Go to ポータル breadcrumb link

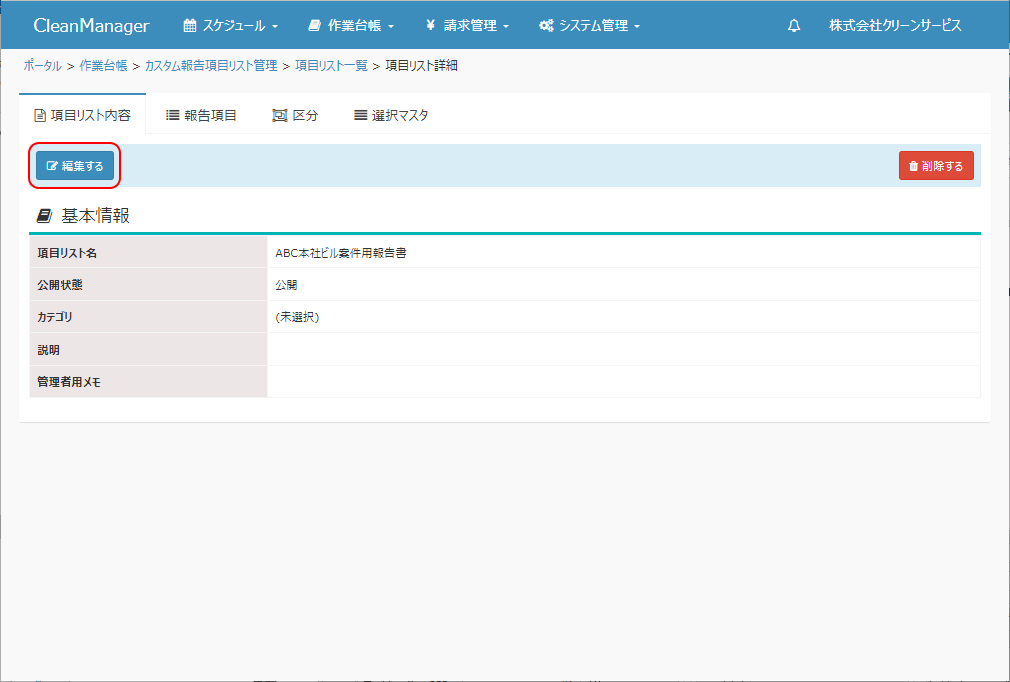(x=42, y=66)
